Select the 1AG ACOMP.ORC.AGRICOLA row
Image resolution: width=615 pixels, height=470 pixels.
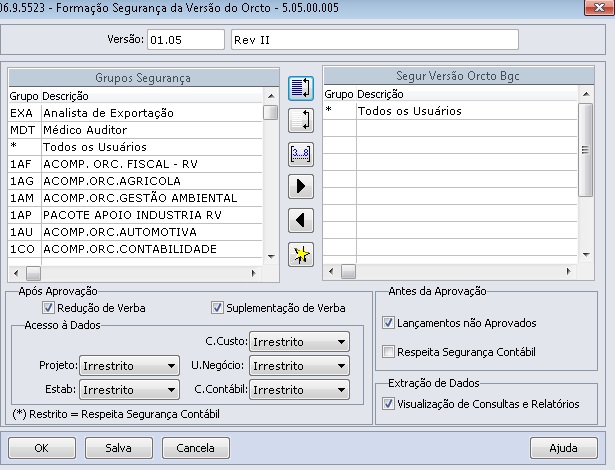click(135, 181)
